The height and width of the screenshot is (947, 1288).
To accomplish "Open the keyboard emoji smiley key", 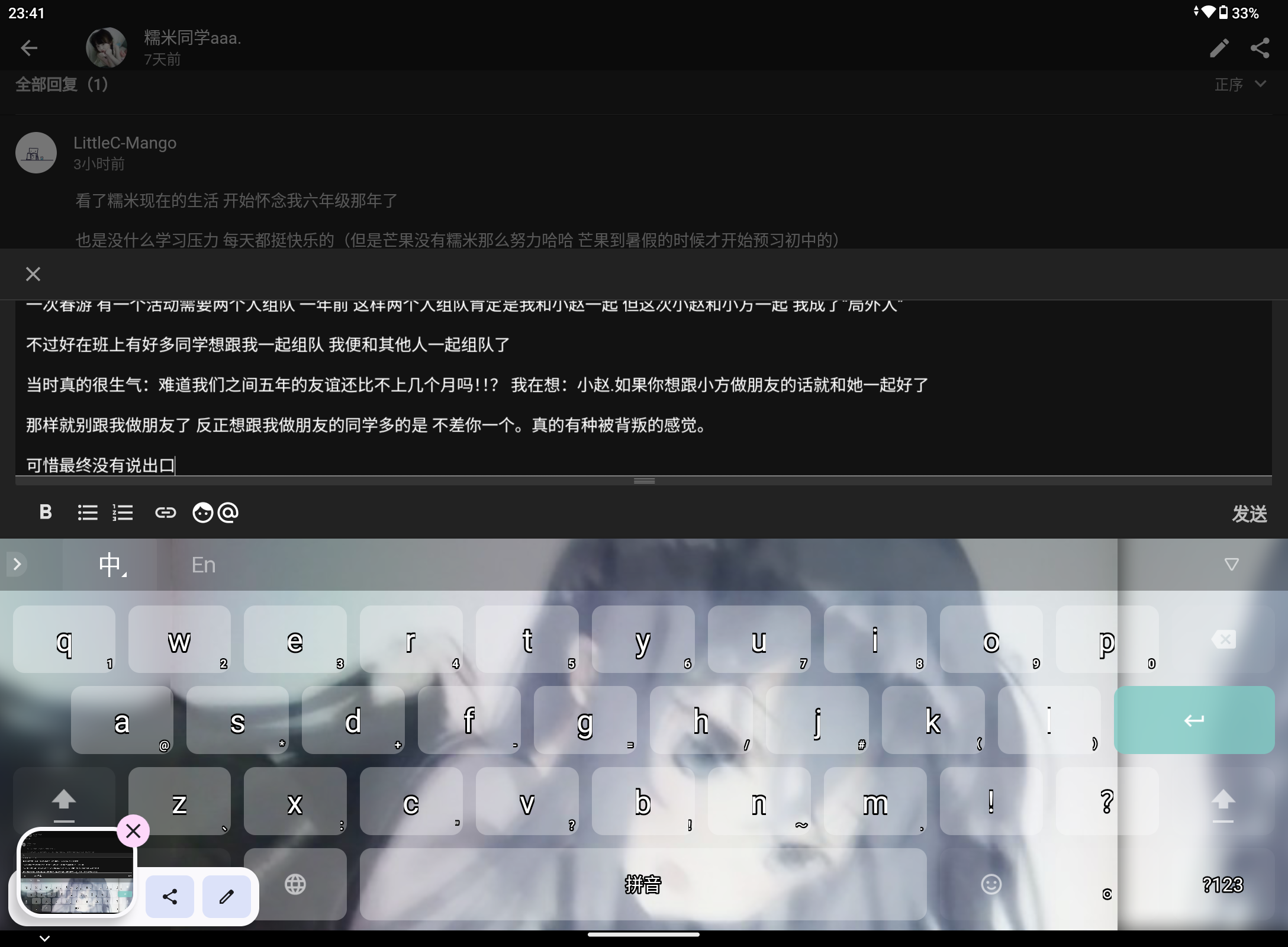I will point(991,884).
